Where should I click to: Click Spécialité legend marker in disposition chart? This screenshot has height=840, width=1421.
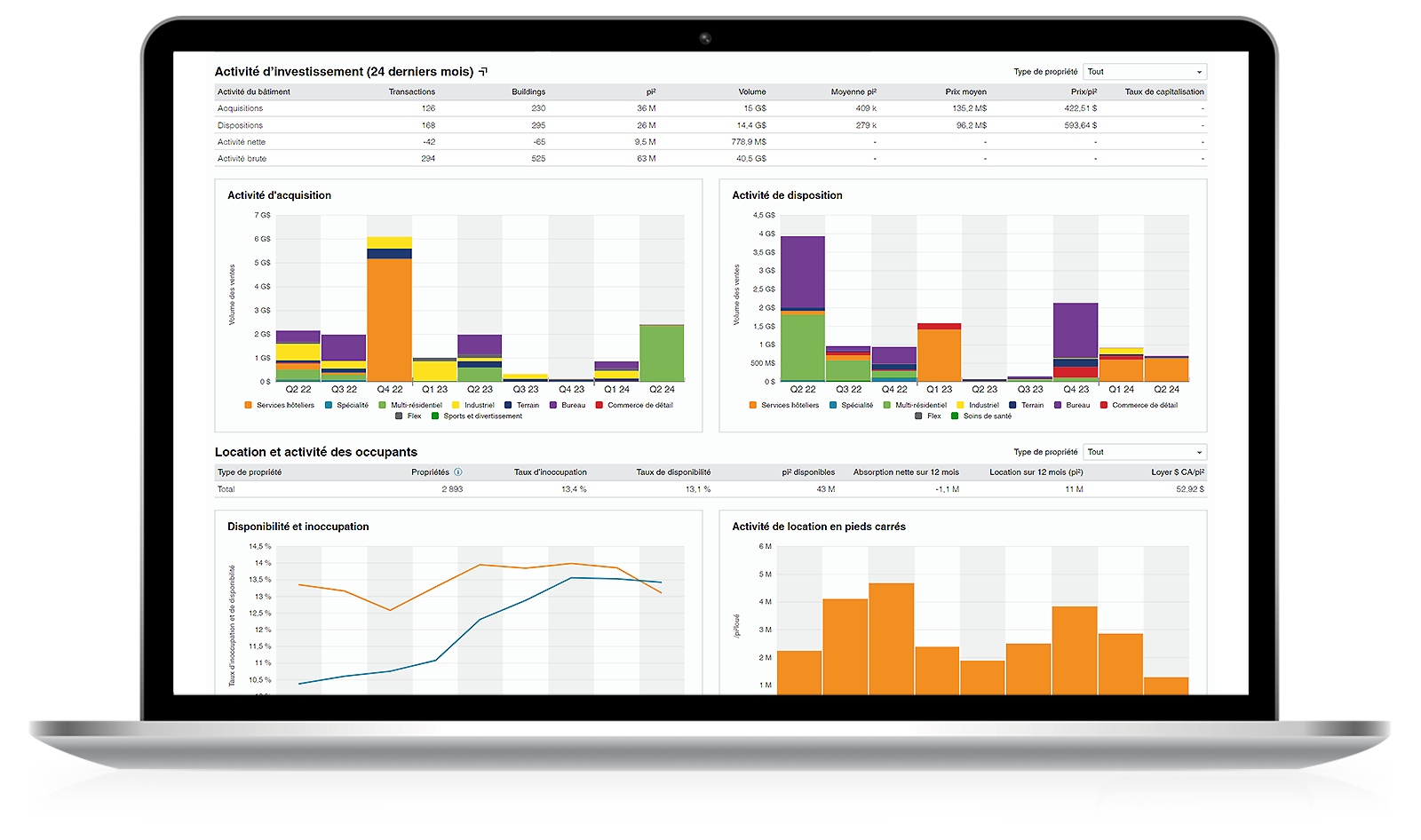tap(833, 405)
